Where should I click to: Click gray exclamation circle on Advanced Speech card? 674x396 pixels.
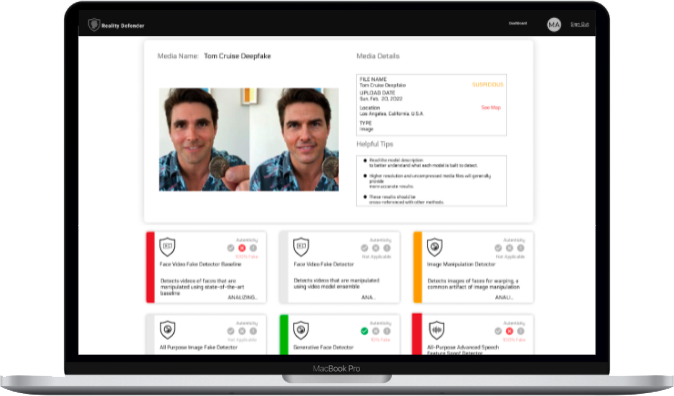(521, 331)
